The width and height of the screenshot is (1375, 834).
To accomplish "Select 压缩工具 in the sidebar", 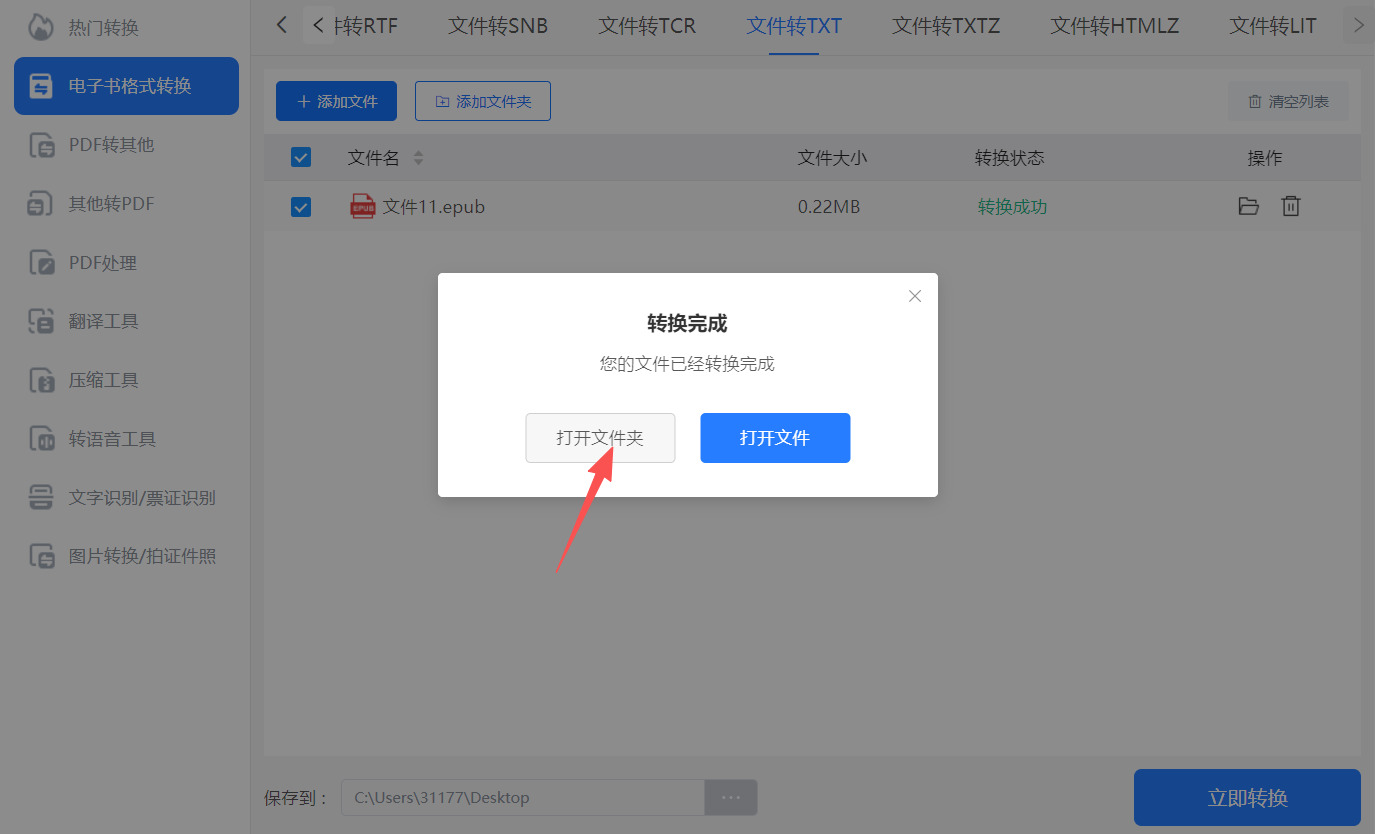I will tap(126, 380).
